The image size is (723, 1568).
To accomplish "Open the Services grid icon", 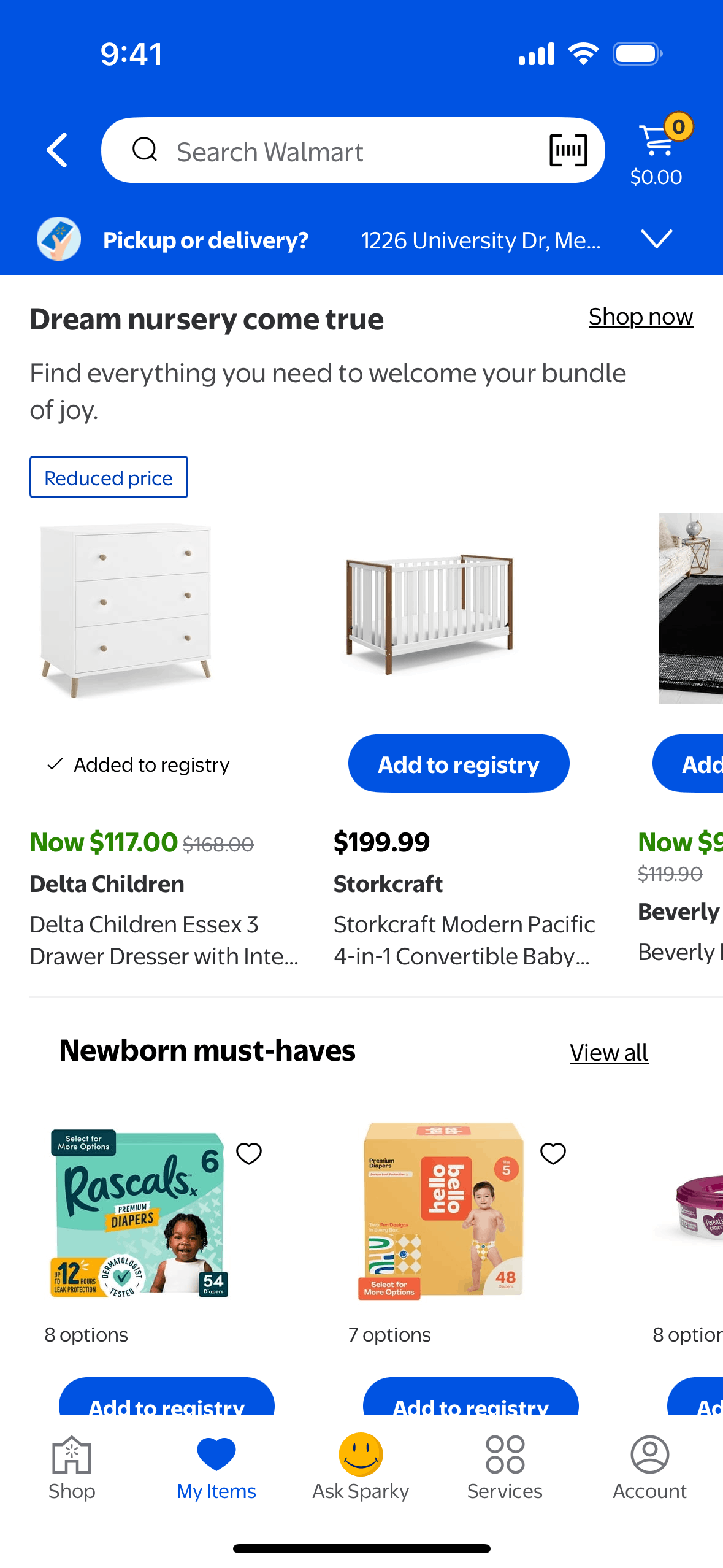I will 505,1455.
